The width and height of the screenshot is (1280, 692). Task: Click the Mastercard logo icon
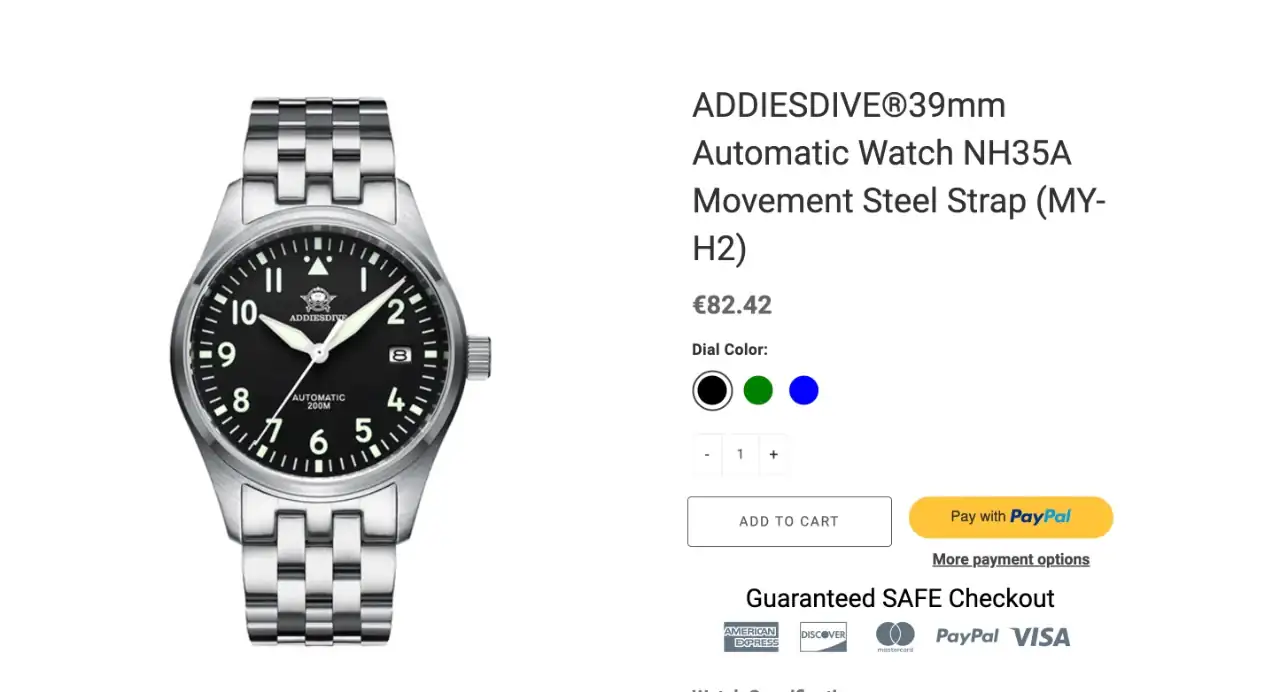coord(895,636)
